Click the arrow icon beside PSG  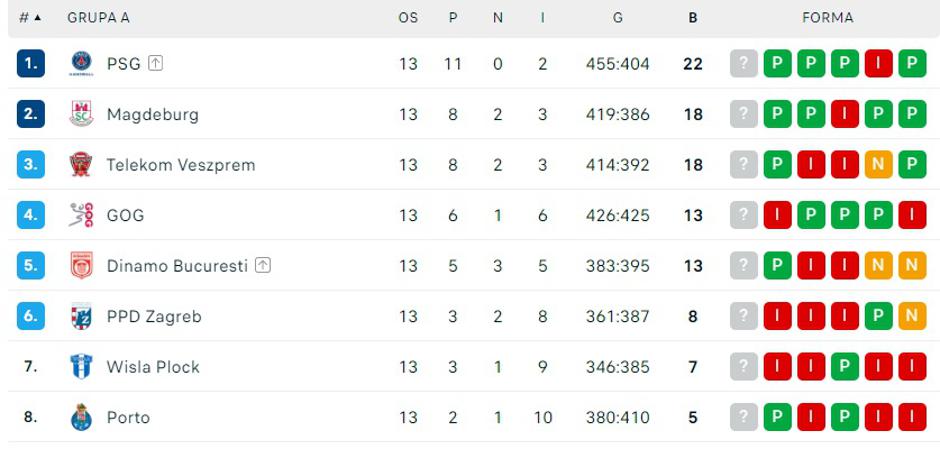tap(155, 63)
